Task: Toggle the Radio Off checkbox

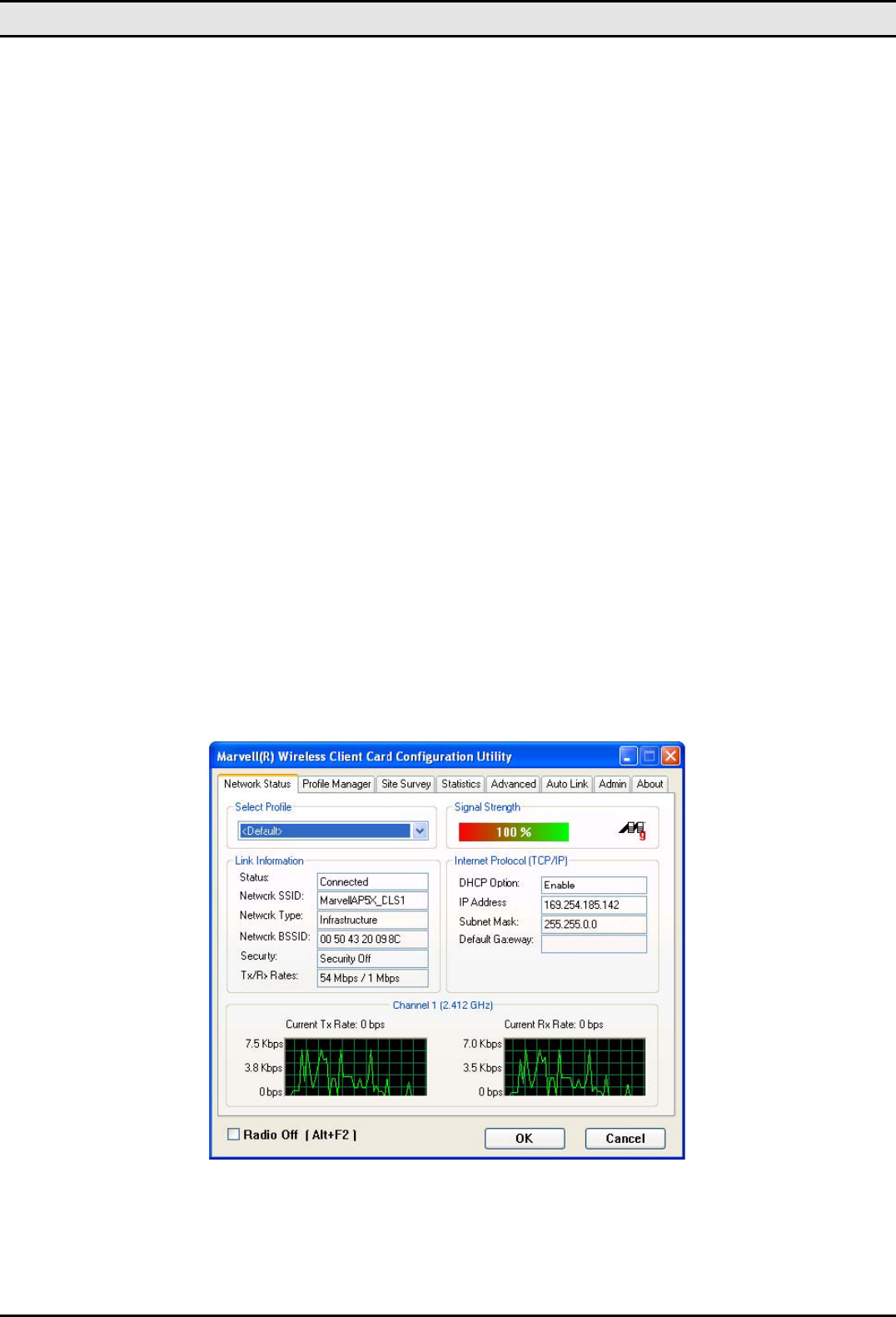Action: click(234, 1135)
